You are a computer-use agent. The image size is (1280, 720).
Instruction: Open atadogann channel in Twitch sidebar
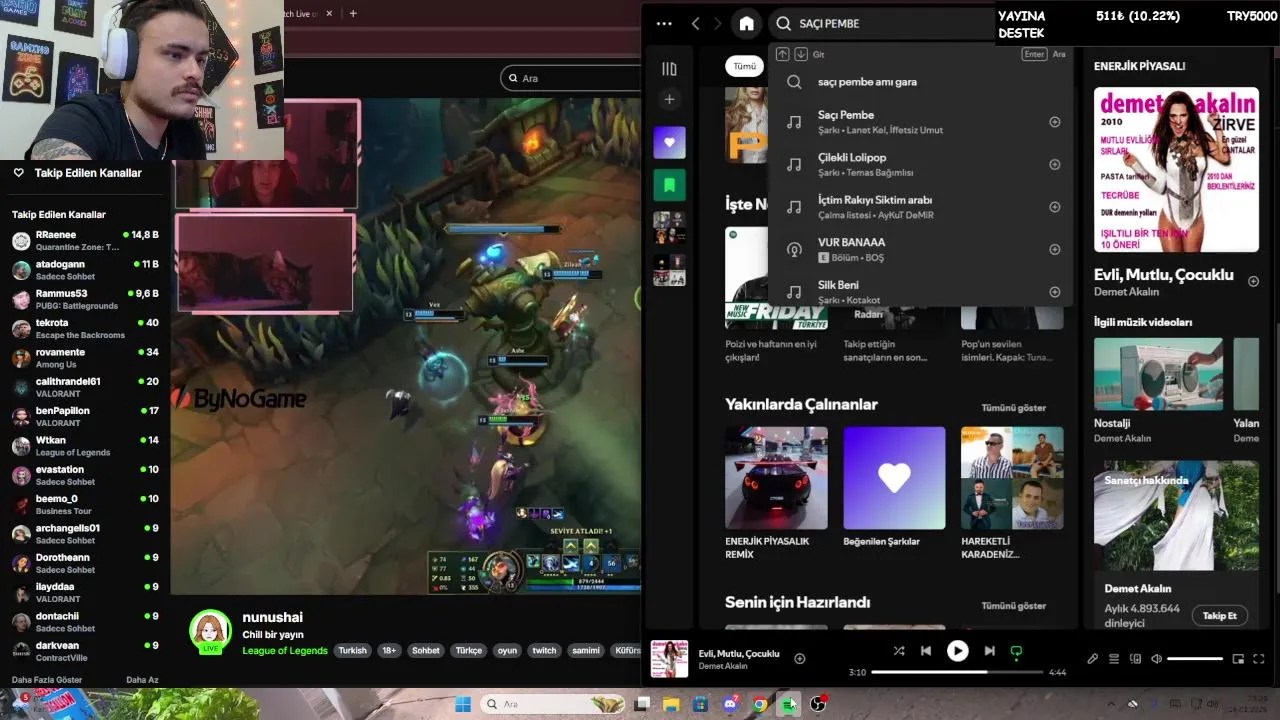point(85,270)
